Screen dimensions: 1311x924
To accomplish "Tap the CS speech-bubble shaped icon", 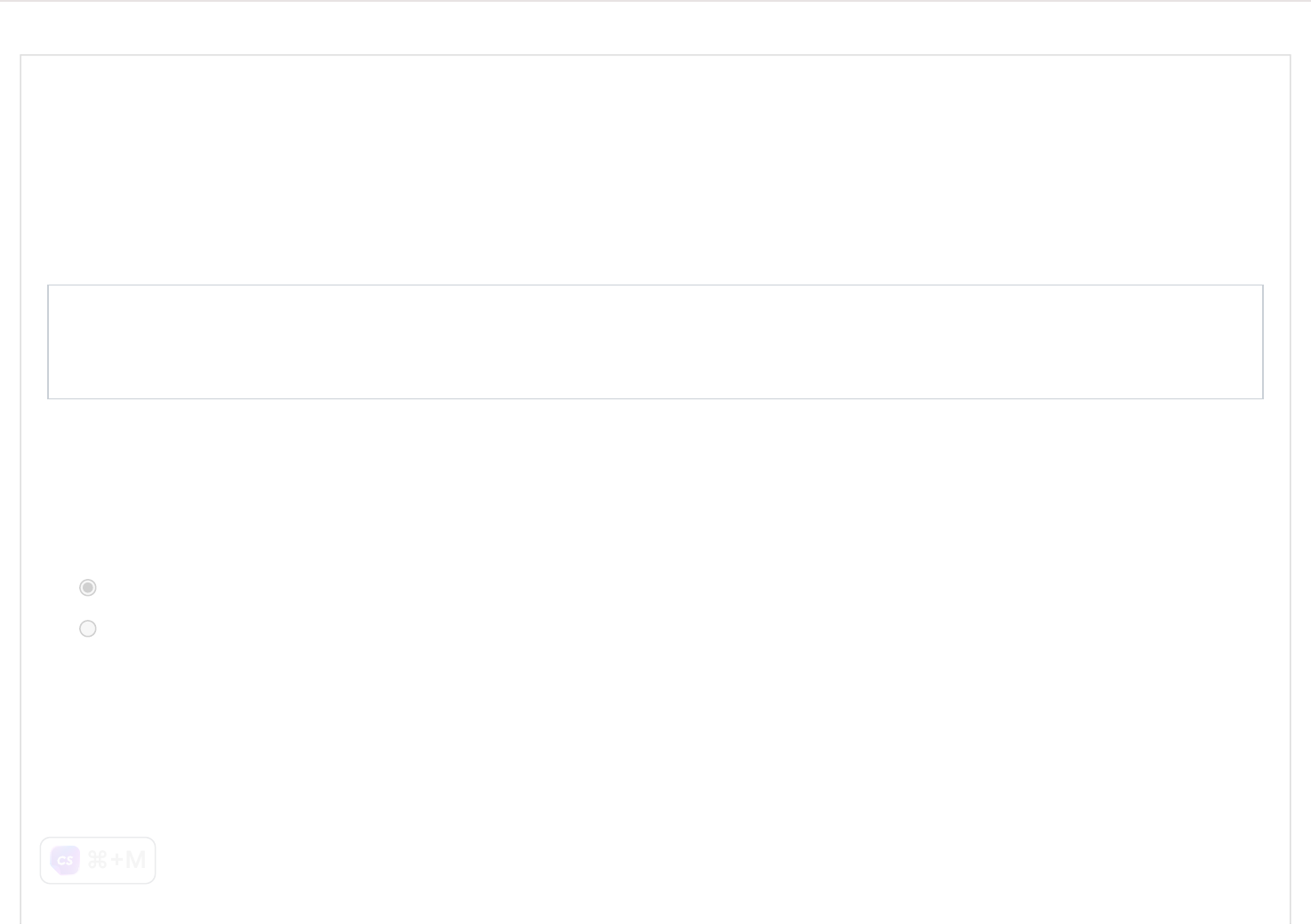I will pyautogui.click(x=65, y=860).
